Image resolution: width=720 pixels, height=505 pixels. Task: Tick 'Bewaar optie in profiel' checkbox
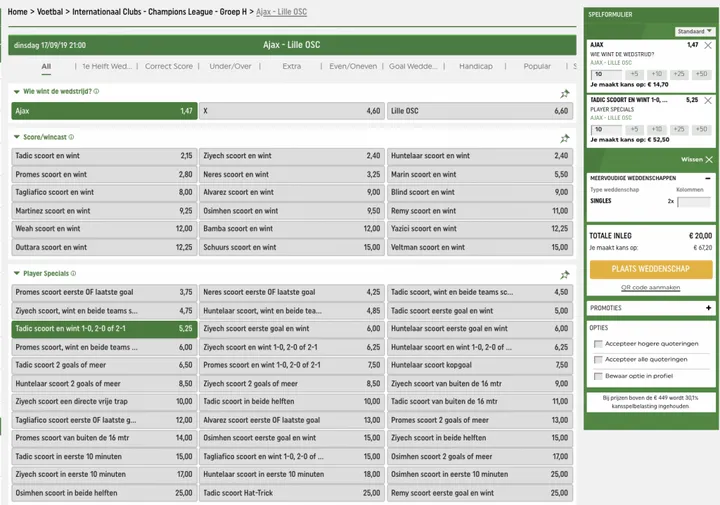point(598,375)
